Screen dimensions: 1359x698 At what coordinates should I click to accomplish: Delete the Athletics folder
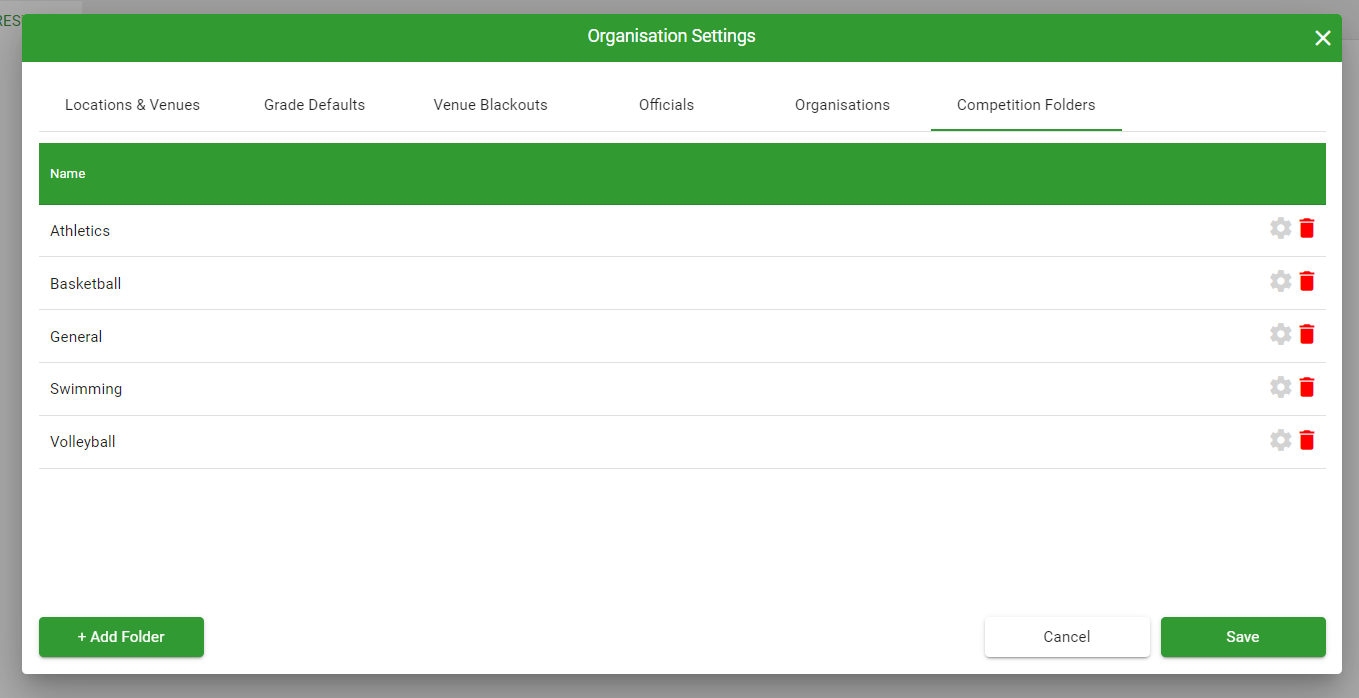[x=1307, y=228]
